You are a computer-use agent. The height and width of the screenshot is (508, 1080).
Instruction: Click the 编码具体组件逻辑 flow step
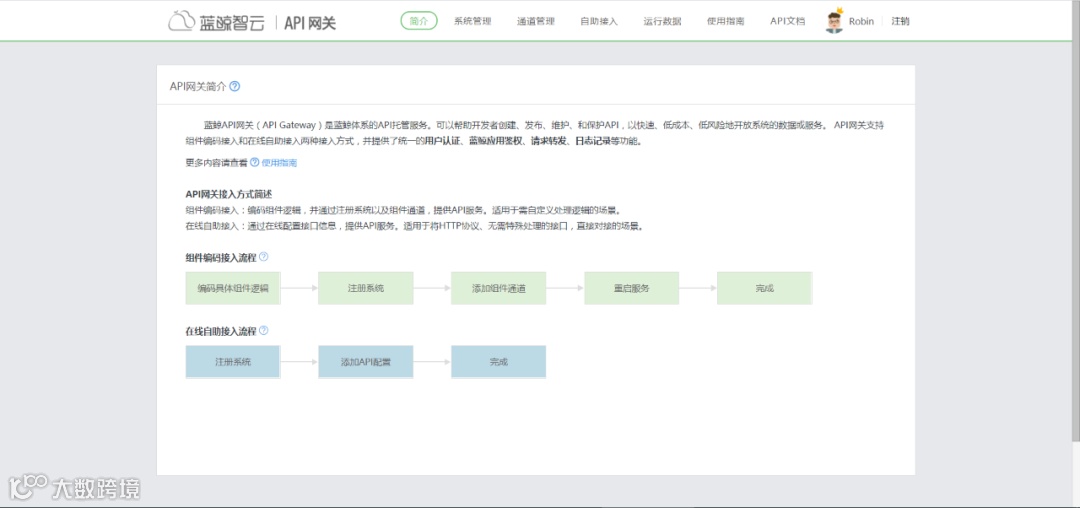233,288
